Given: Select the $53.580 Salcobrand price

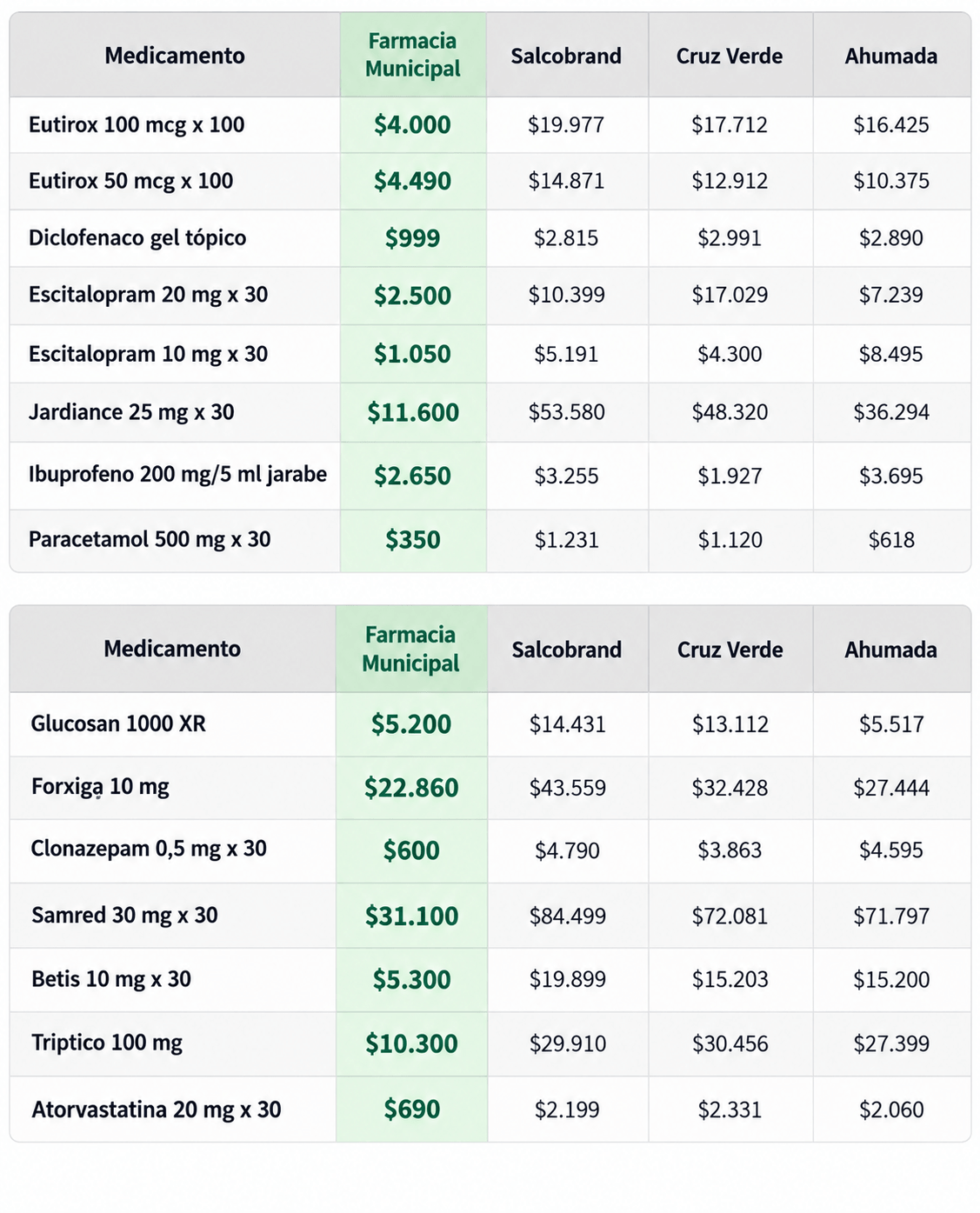Looking at the screenshot, I should [x=566, y=412].
